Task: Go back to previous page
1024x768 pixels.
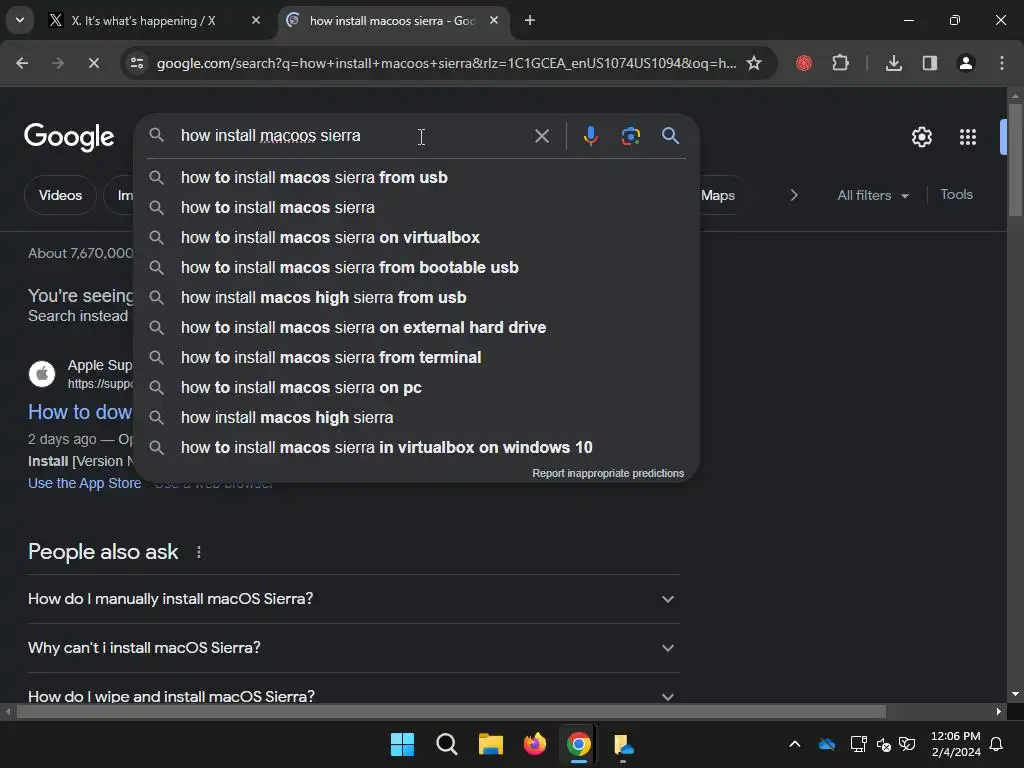Action: pyautogui.click(x=22, y=63)
